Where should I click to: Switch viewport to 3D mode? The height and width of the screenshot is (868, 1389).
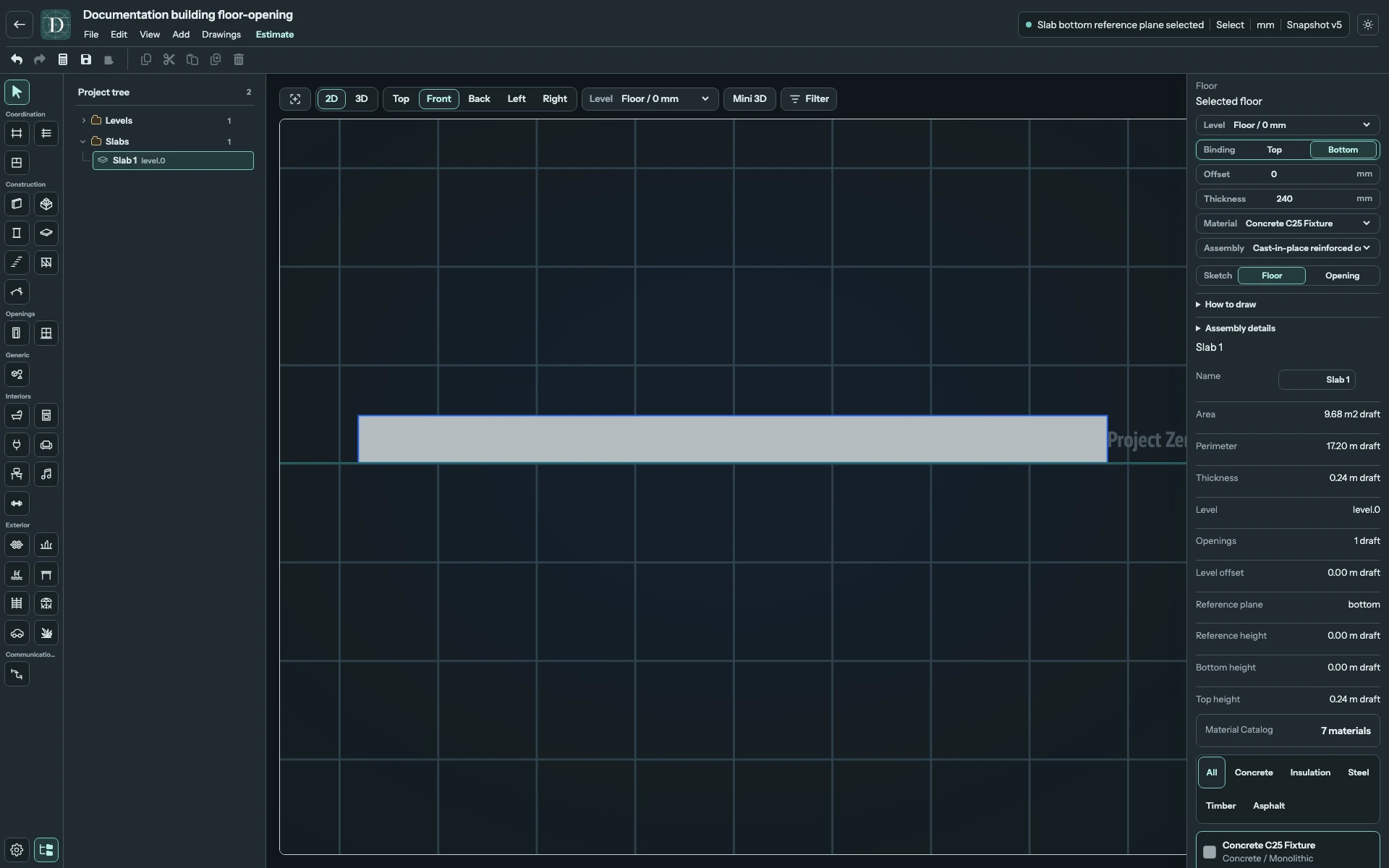click(x=361, y=99)
